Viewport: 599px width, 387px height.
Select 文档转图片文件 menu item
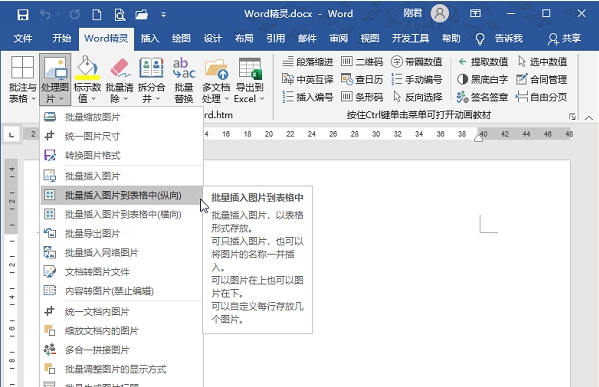[x=121, y=272]
